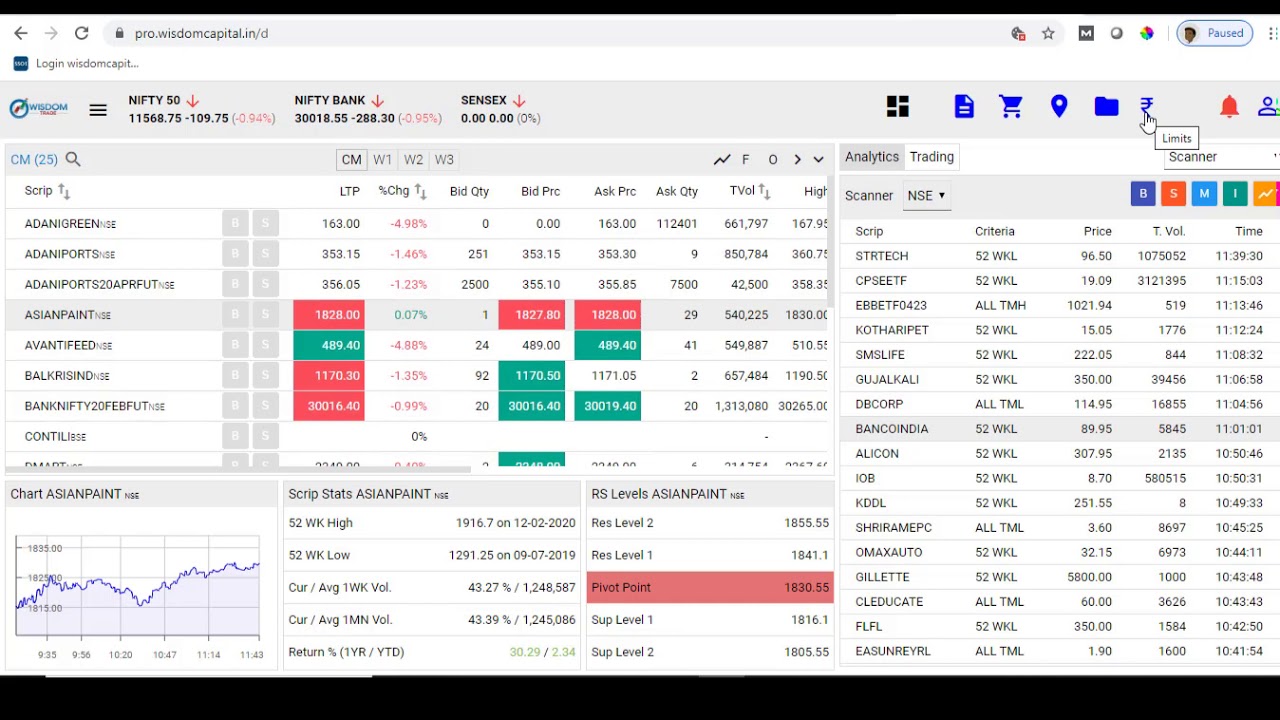Search scrips with the magnifier icon
This screenshot has height=720, width=1280.
[73, 159]
